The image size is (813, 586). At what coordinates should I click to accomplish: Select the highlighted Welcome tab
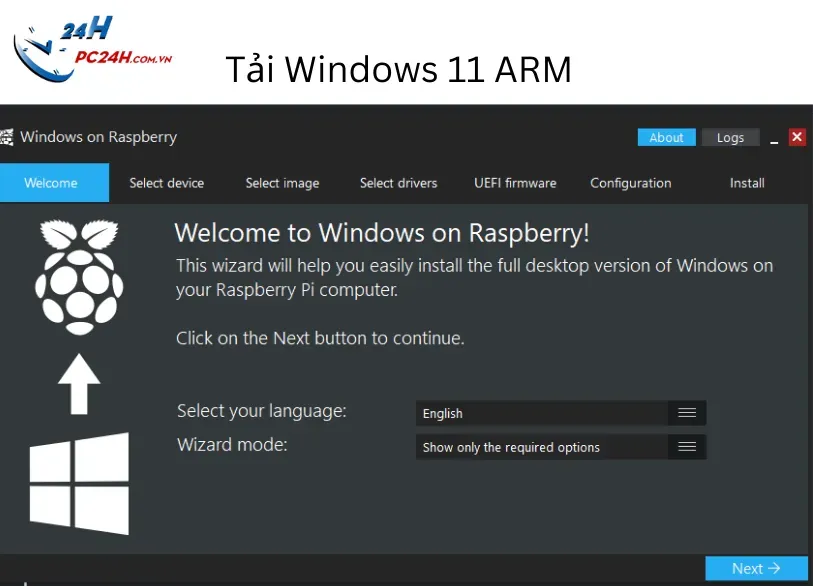point(54,183)
